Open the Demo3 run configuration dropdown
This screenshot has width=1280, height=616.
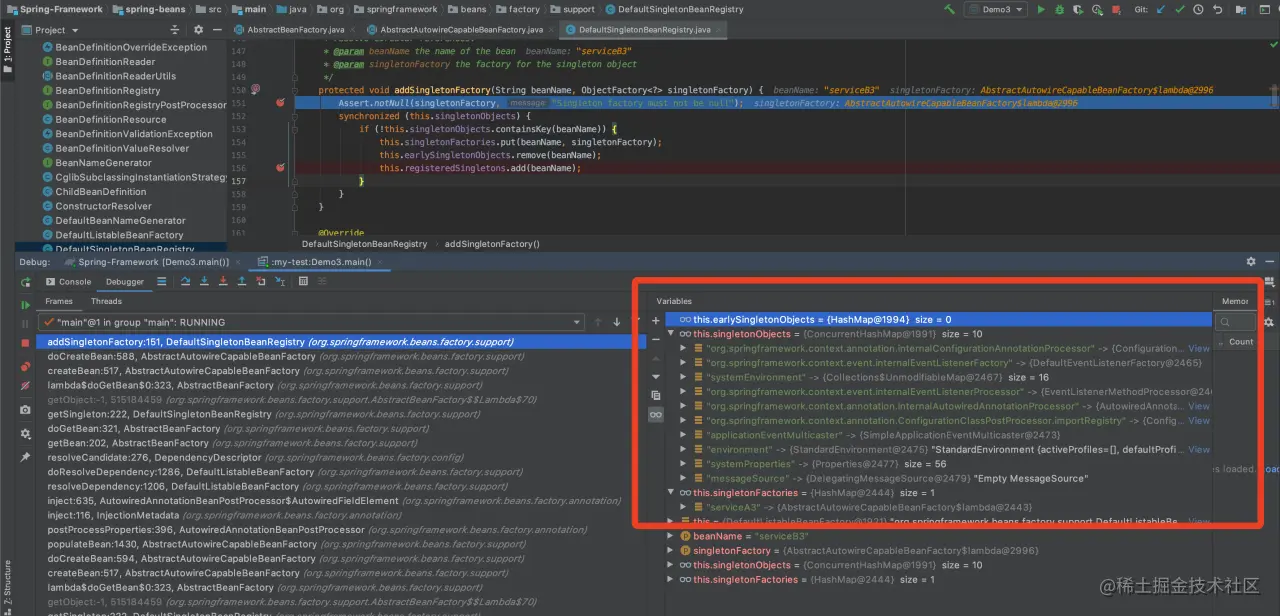tap(996, 9)
